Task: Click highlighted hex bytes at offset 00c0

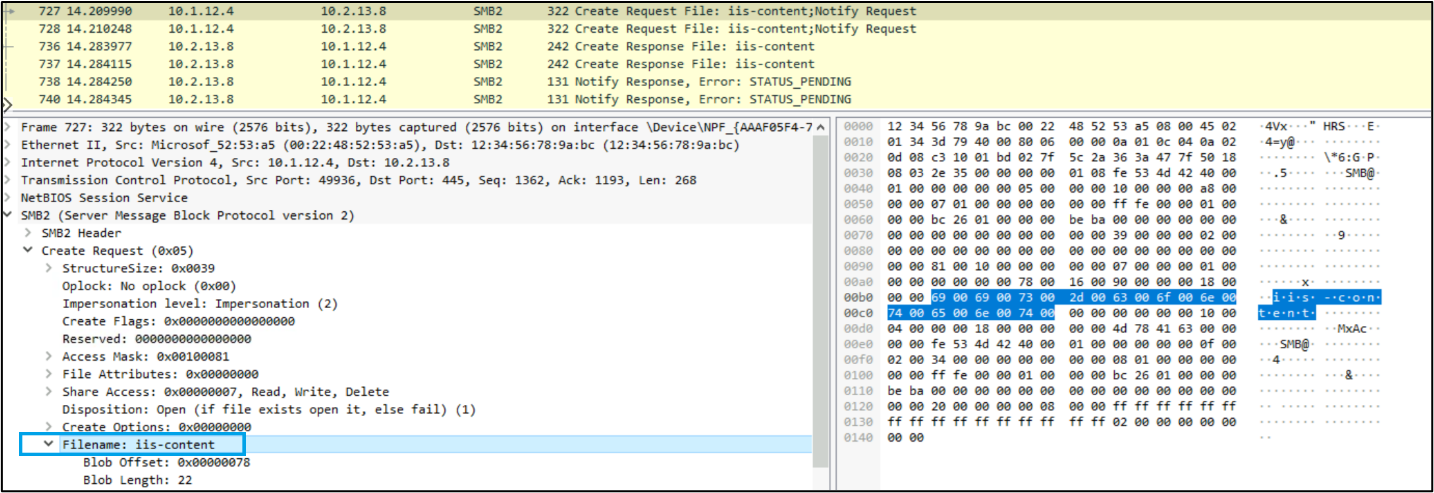Action: [970, 313]
